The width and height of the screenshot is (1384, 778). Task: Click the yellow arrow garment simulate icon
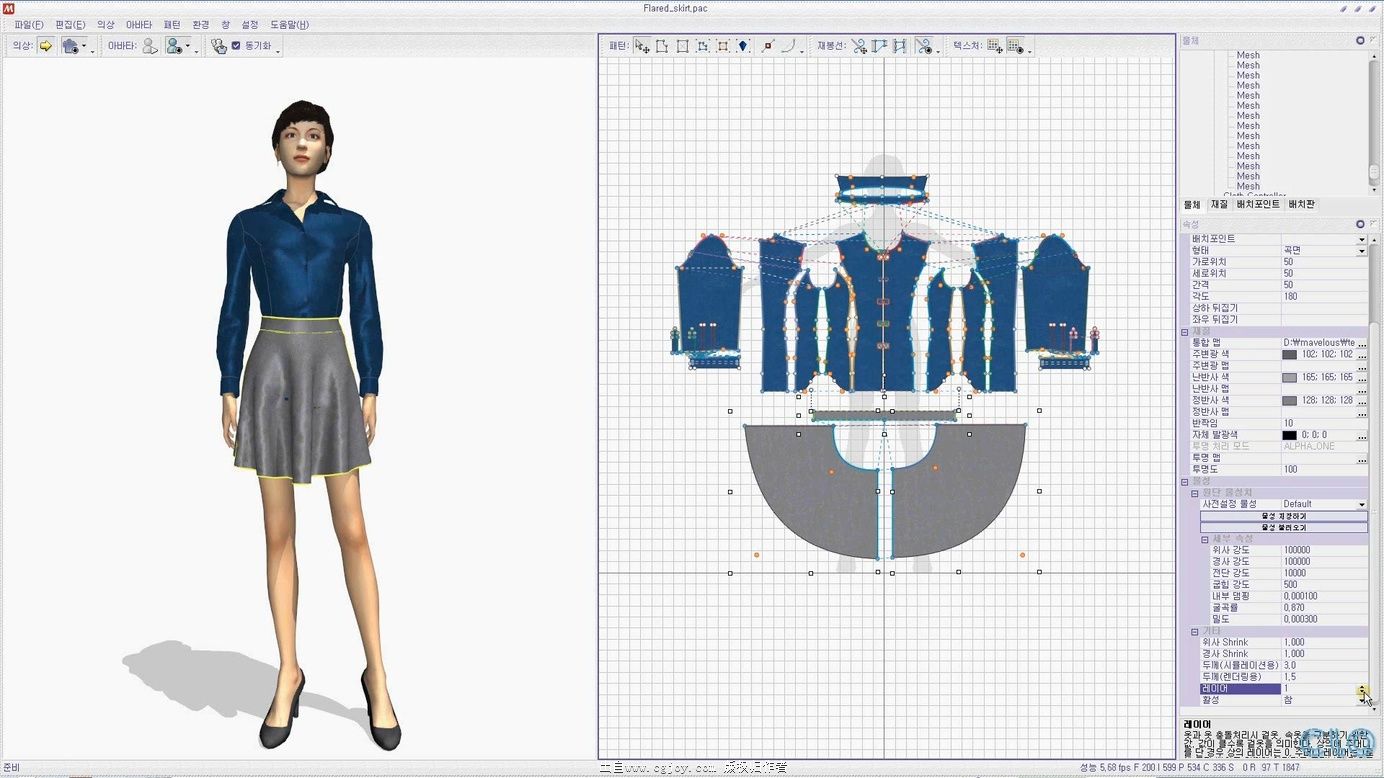click(x=46, y=45)
